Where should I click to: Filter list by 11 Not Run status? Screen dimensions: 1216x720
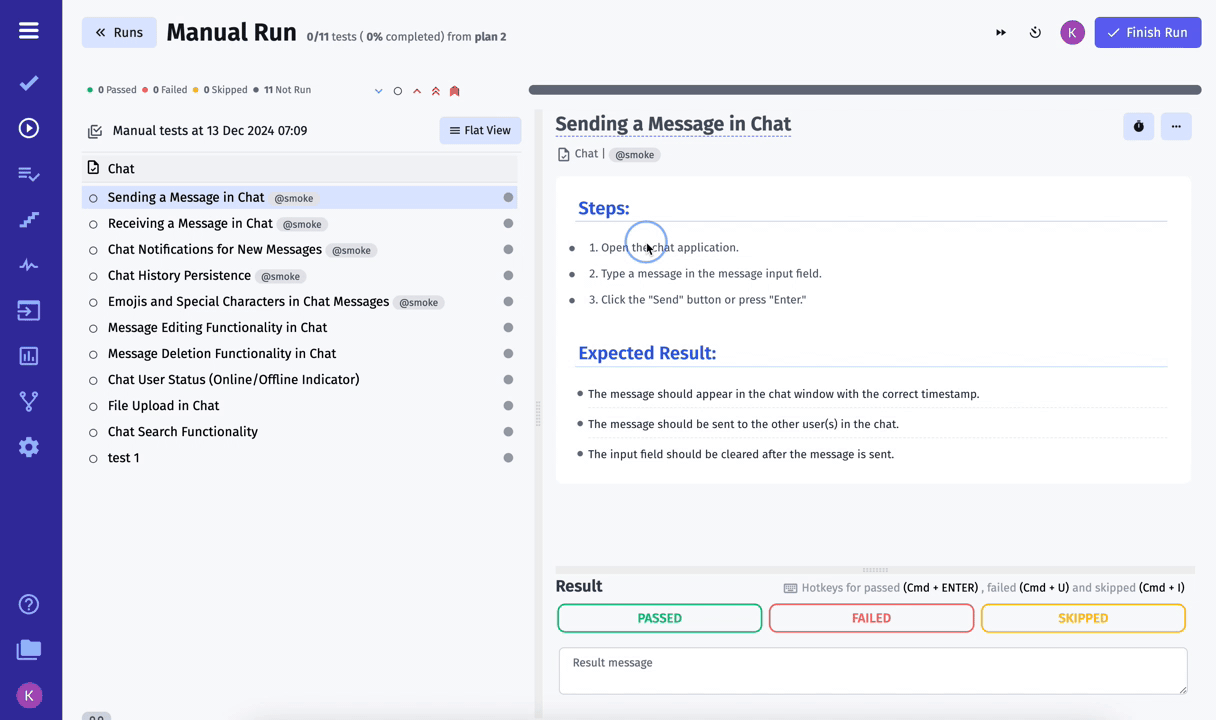coord(282,90)
